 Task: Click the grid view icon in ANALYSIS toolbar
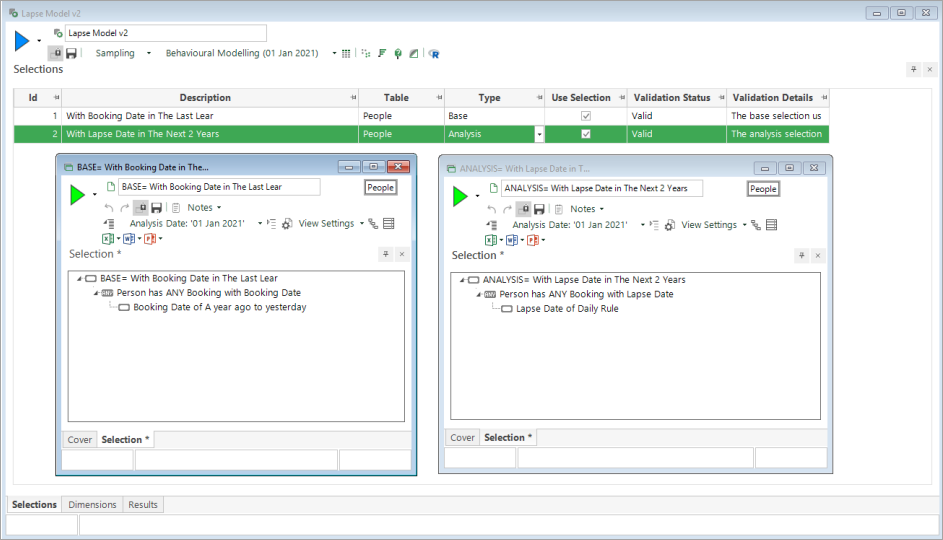772,225
